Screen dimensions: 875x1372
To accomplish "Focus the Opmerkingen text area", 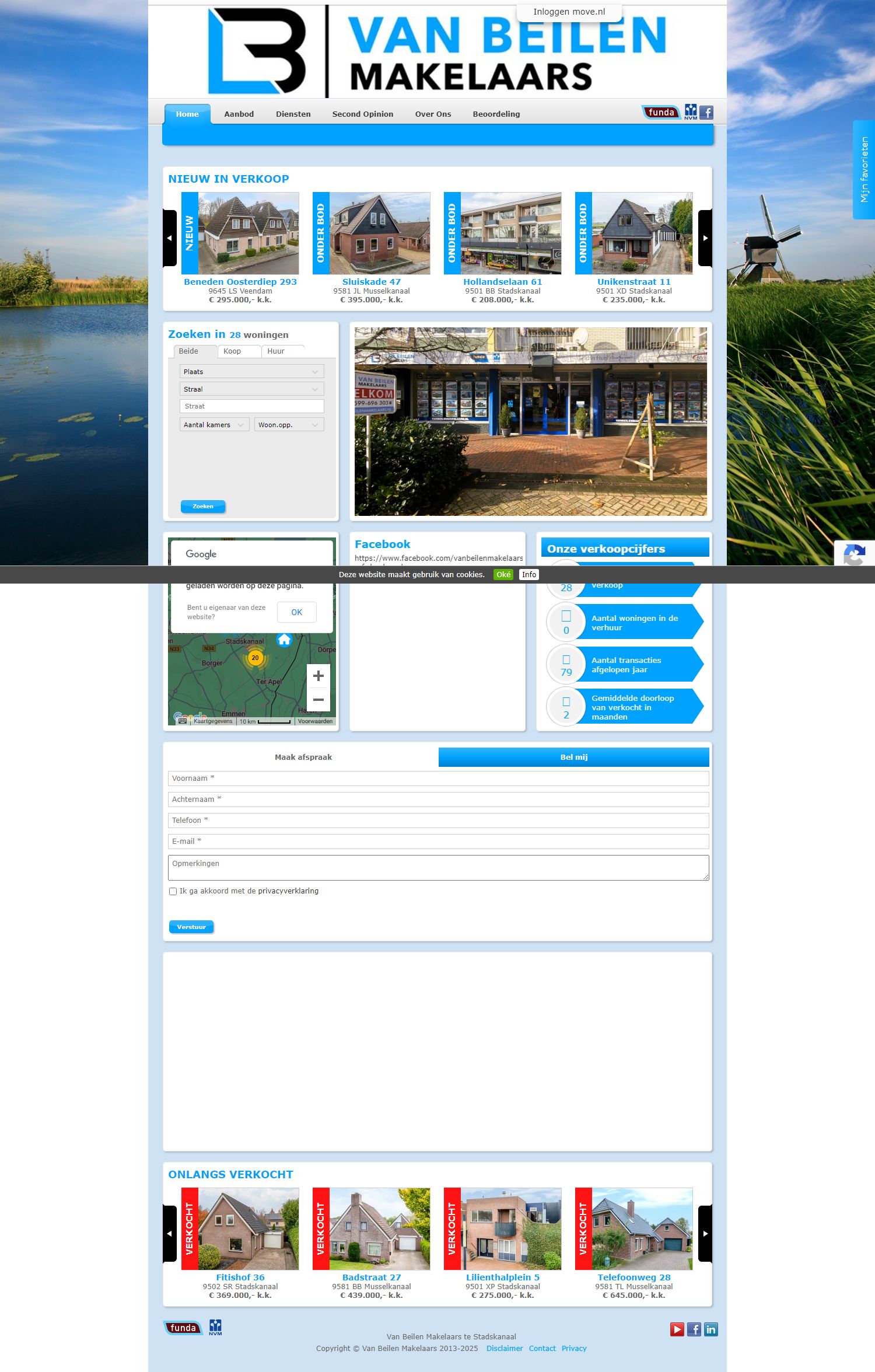I will 439,868.
